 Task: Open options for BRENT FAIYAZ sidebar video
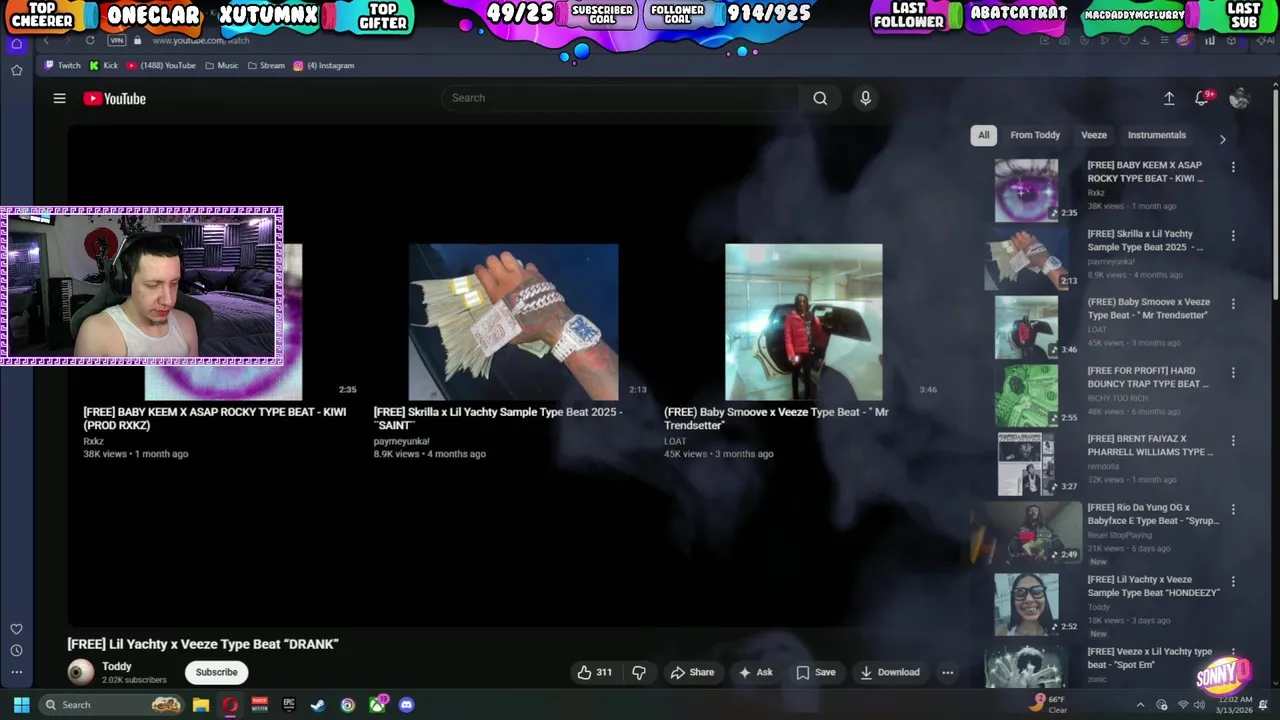pyautogui.click(x=1233, y=441)
